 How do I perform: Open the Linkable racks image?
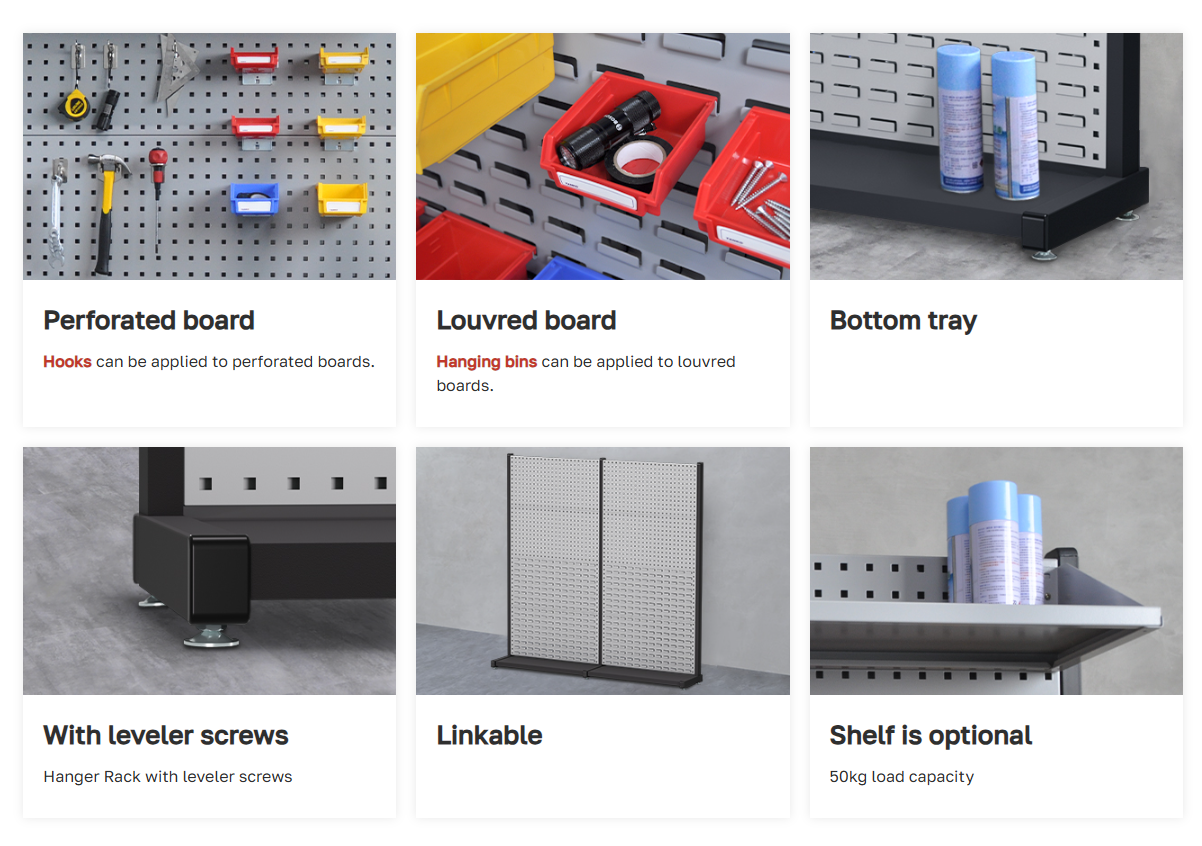pos(603,571)
